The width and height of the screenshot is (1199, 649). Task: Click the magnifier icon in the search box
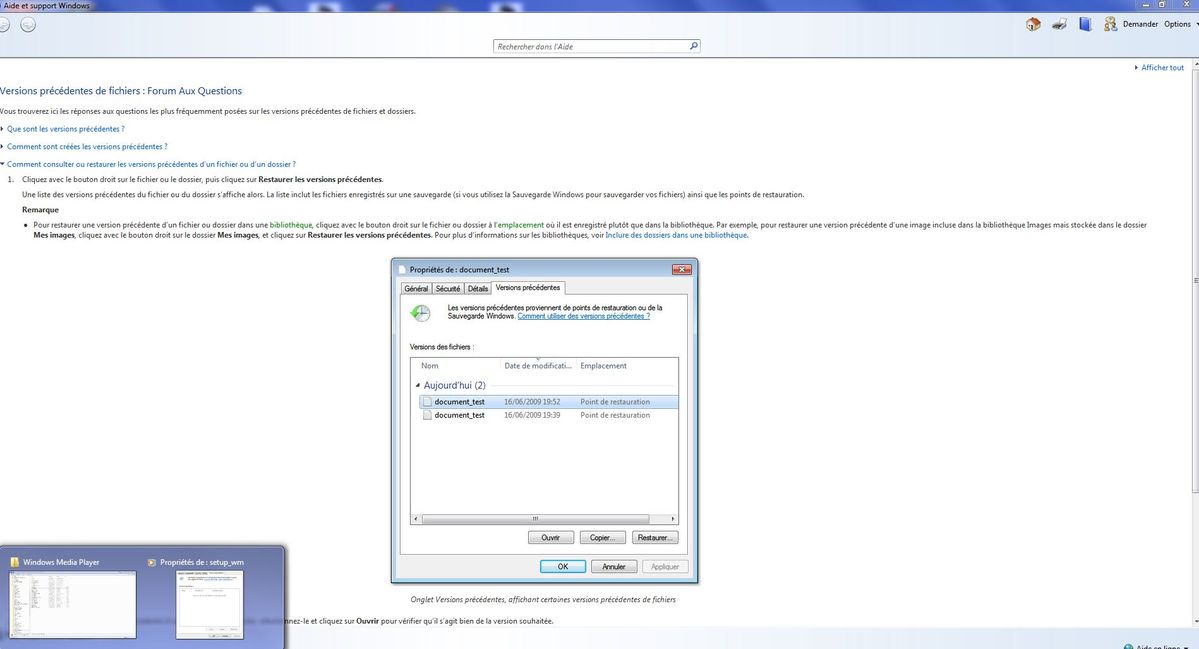[x=694, y=45]
